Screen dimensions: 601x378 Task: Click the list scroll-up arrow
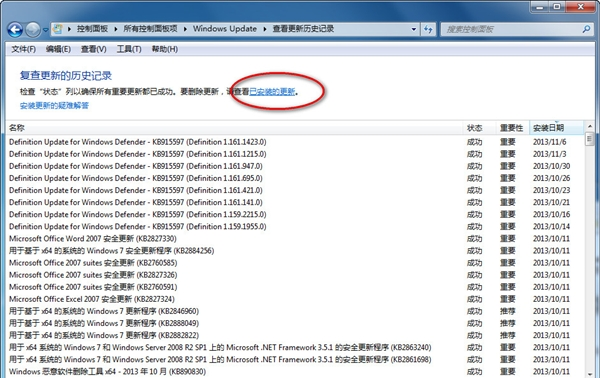pyautogui.click(x=590, y=126)
